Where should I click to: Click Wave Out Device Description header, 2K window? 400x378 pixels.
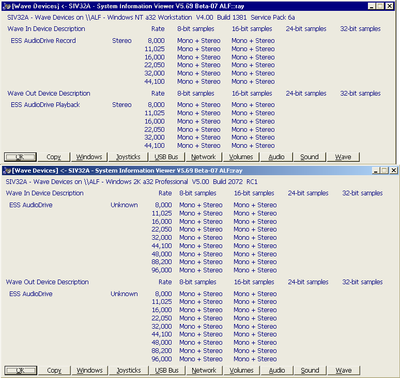tap(47, 282)
